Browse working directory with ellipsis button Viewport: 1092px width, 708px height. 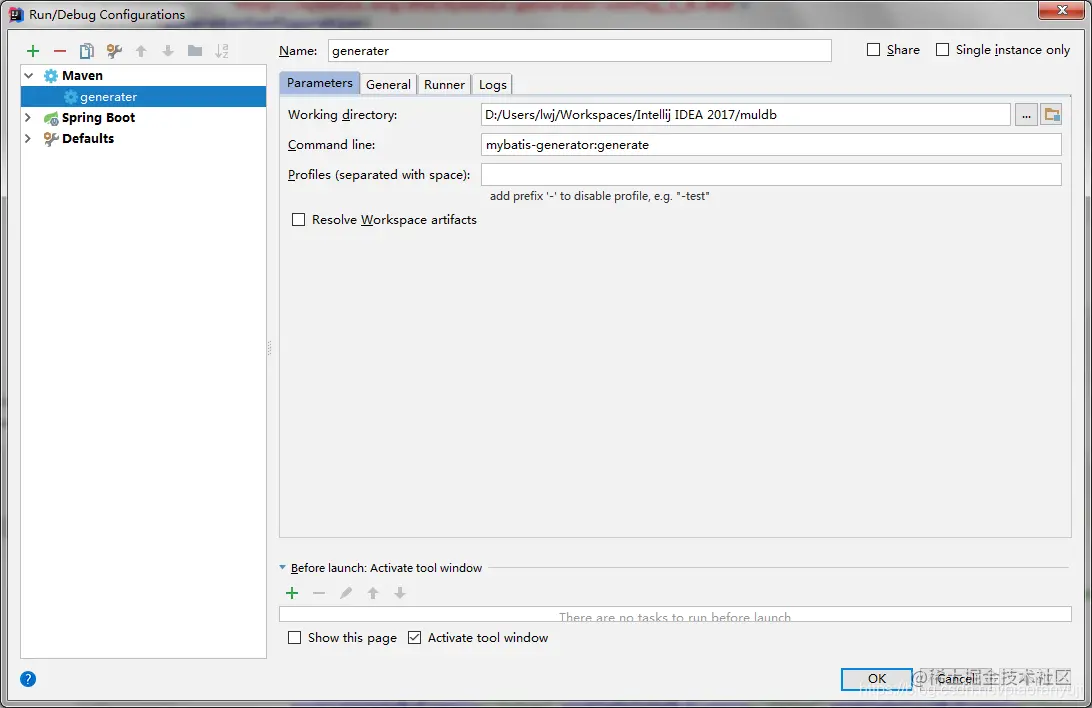click(1026, 115)
